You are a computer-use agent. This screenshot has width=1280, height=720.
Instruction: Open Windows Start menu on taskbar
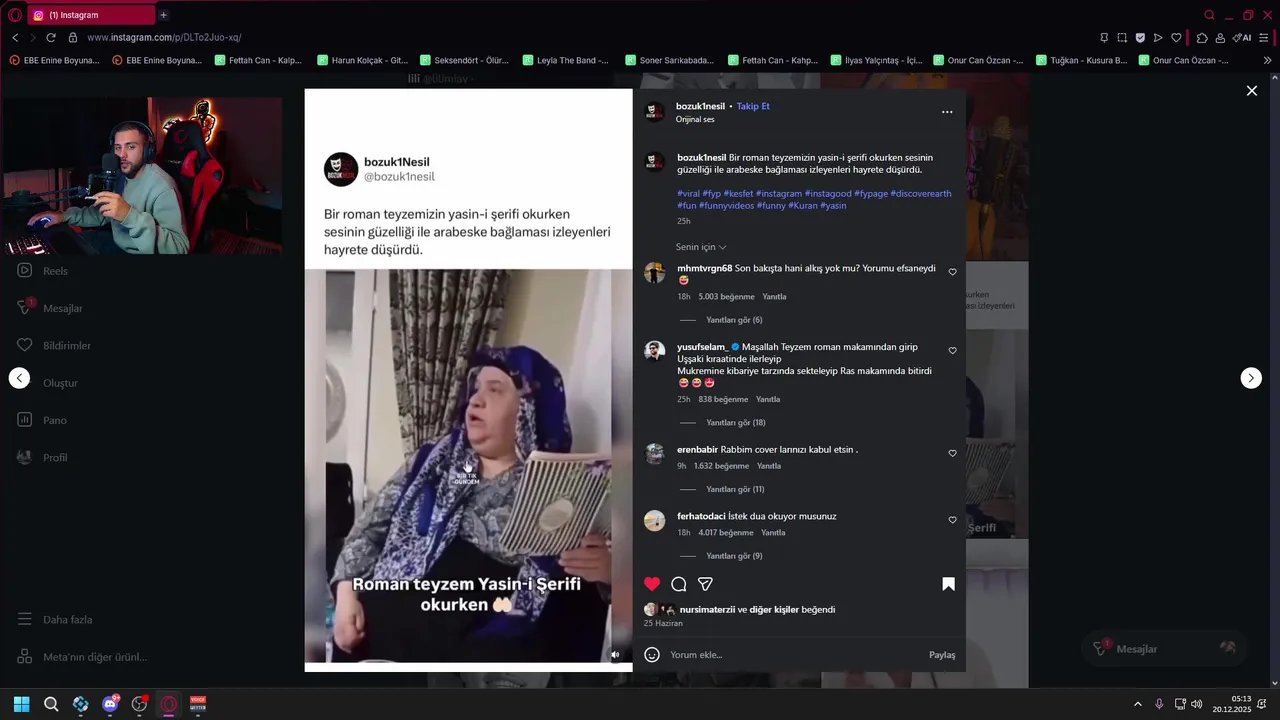[21, 704]
